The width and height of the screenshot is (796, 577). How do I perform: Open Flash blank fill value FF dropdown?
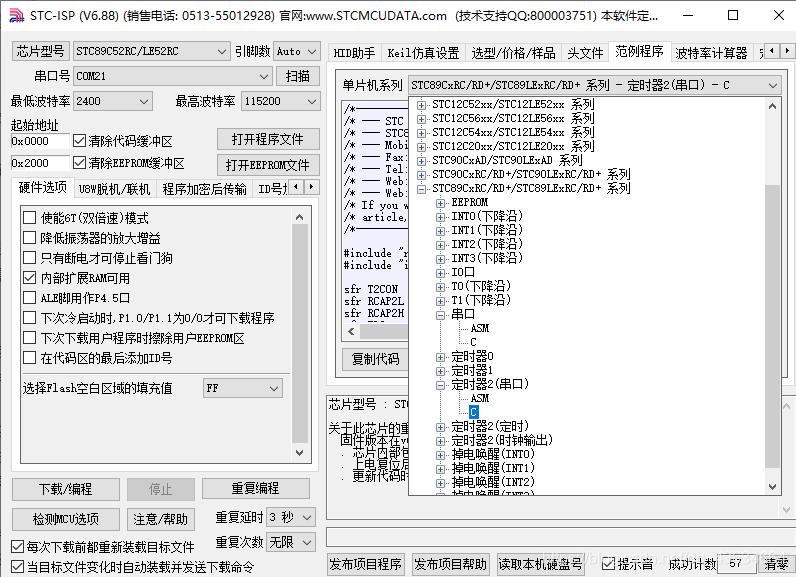243,388
